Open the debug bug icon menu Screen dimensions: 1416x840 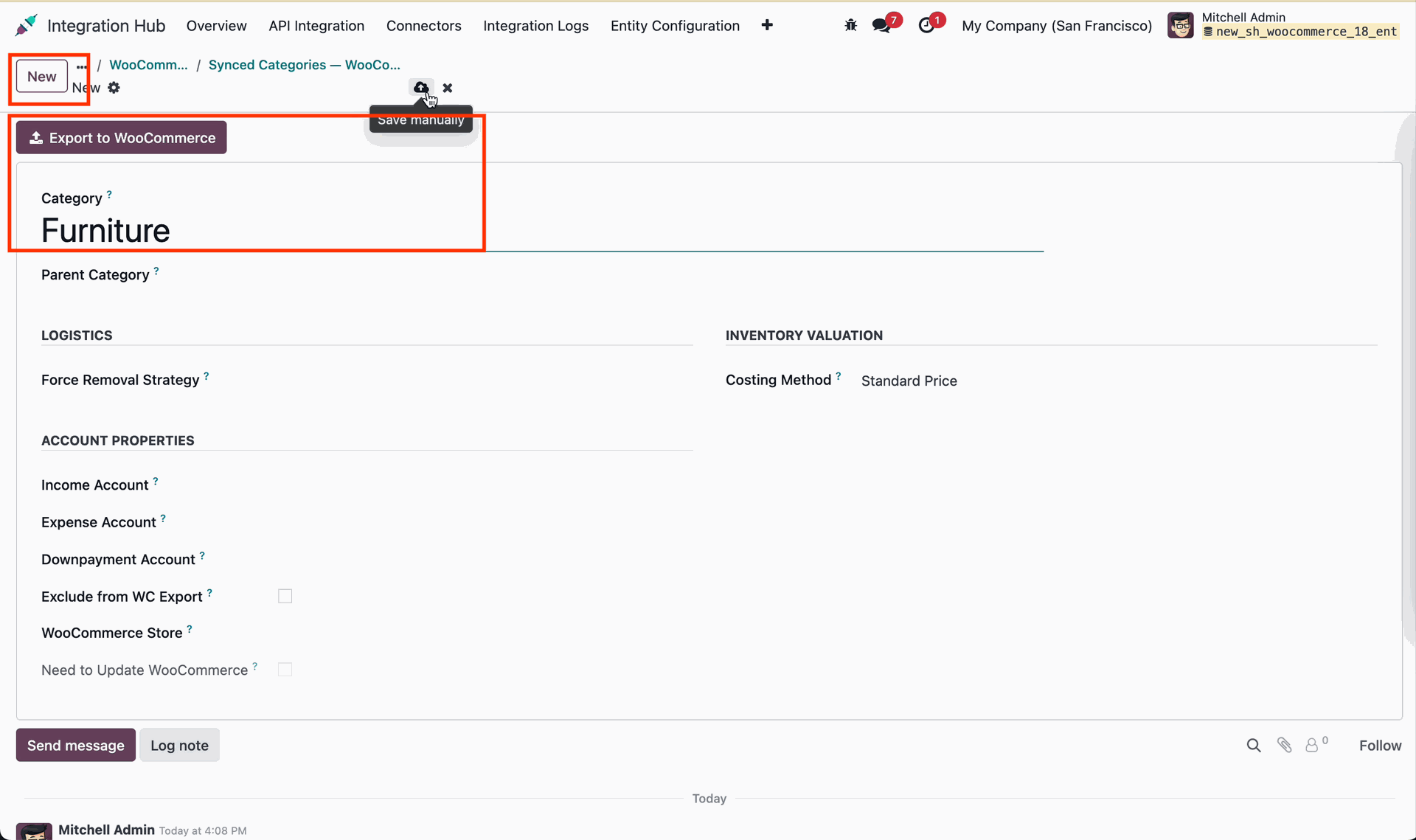[x=850, y=25]
